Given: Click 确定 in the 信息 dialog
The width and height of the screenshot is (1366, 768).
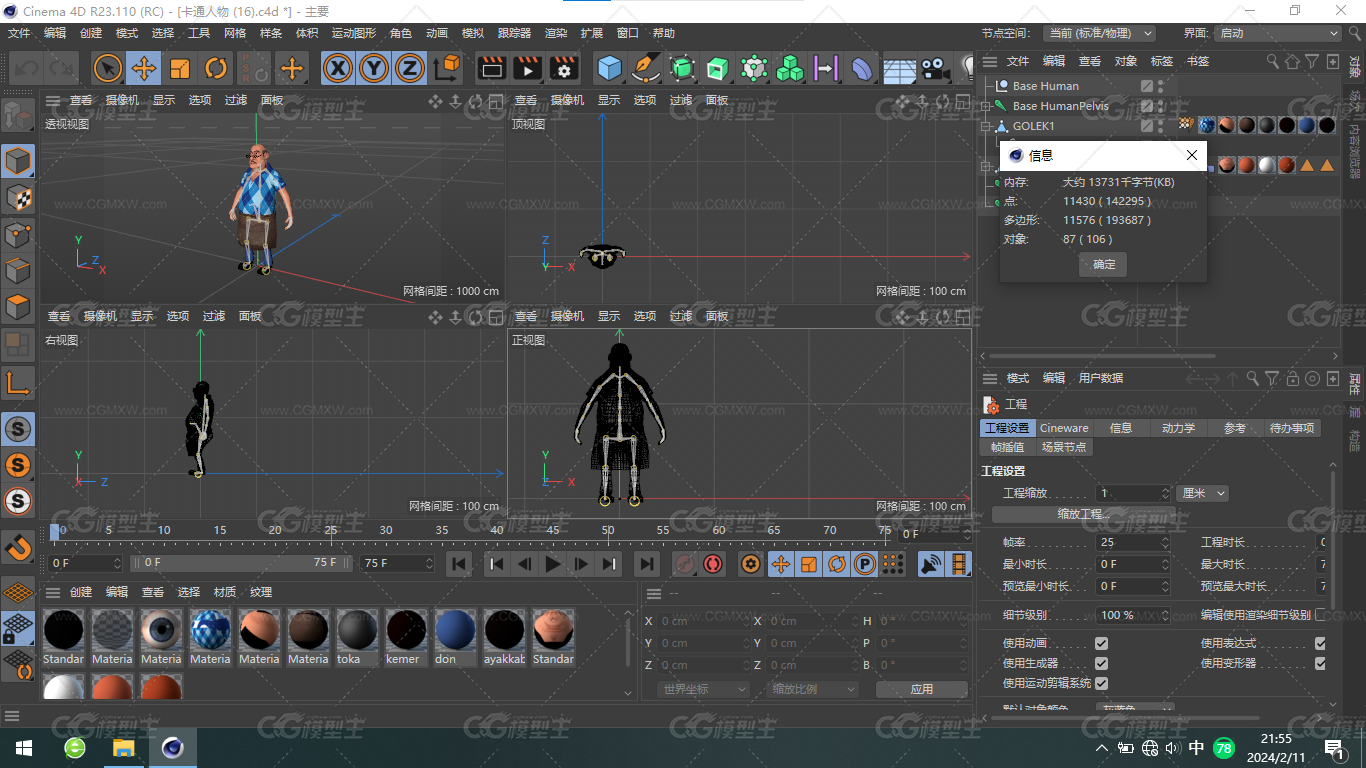Looking at the screenshot, I should pyautogui.click(x=1104, y=264).
